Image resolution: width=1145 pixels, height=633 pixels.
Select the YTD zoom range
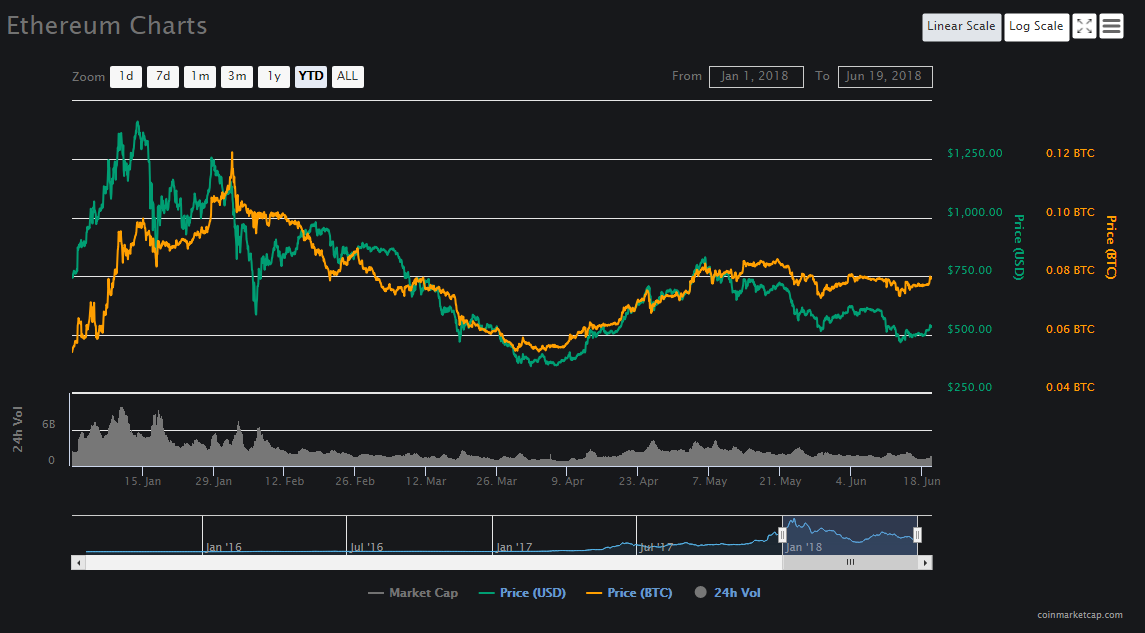(x=311, y=77)
